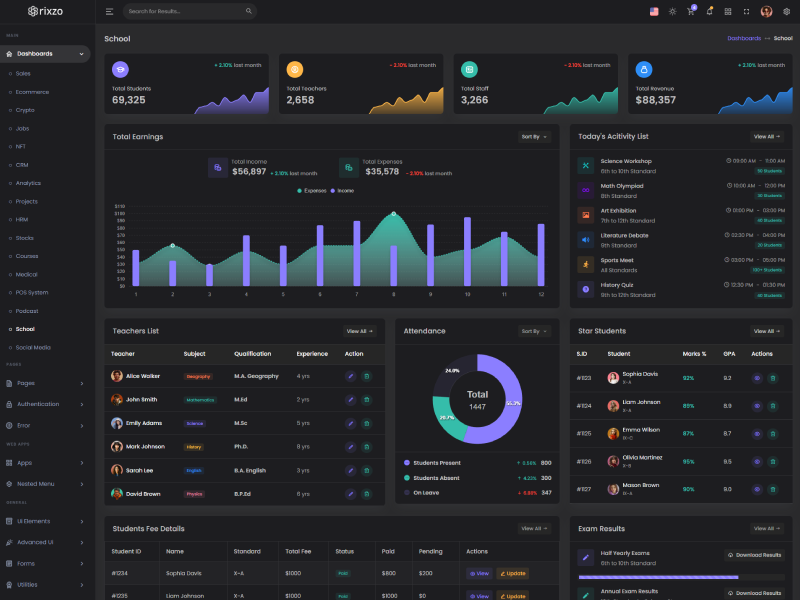Click View All in Teachers List
Viewport: 800px width, 600px height.
coord(360,331)
